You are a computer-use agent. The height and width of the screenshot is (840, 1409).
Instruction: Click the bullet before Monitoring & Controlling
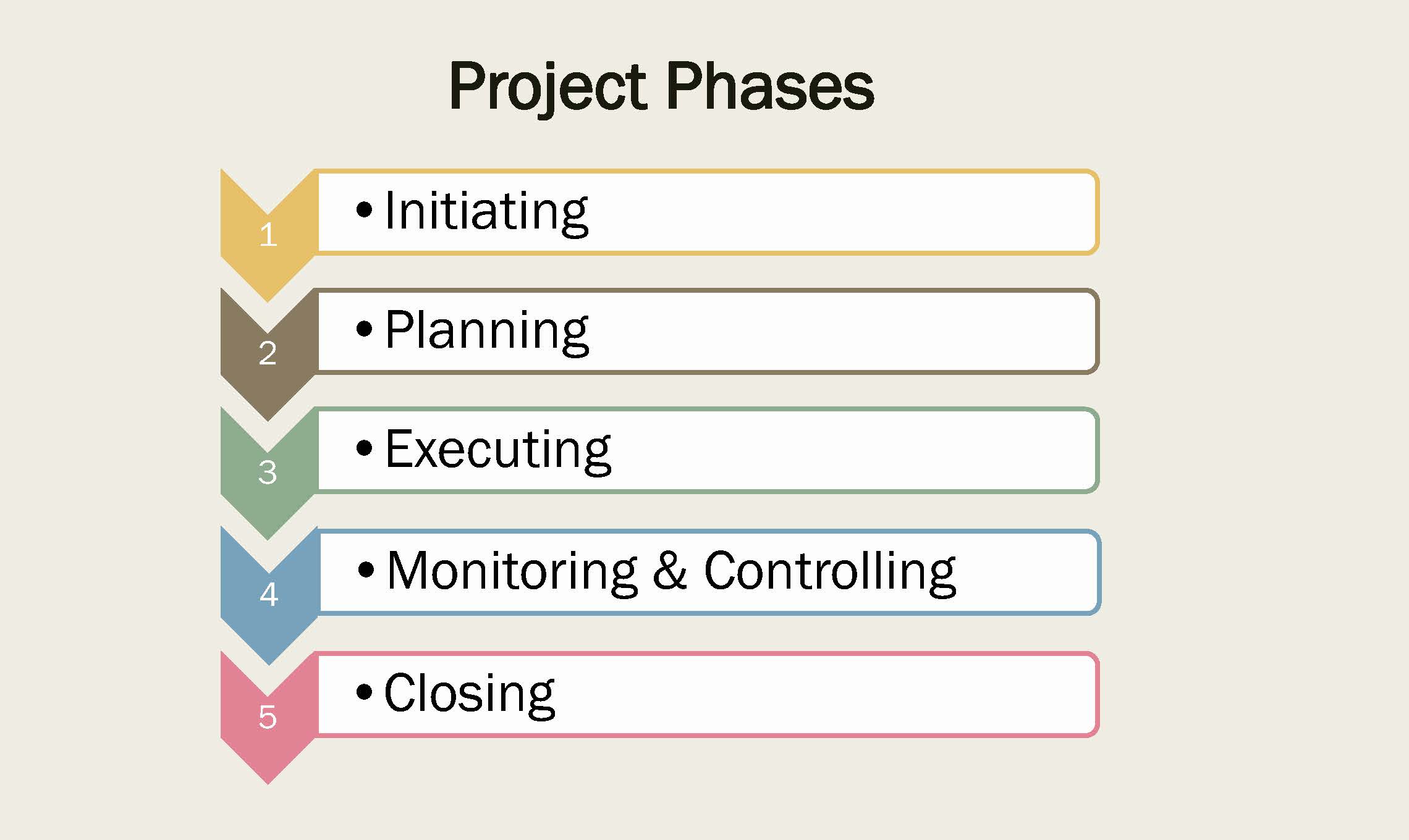click(366, 569)
